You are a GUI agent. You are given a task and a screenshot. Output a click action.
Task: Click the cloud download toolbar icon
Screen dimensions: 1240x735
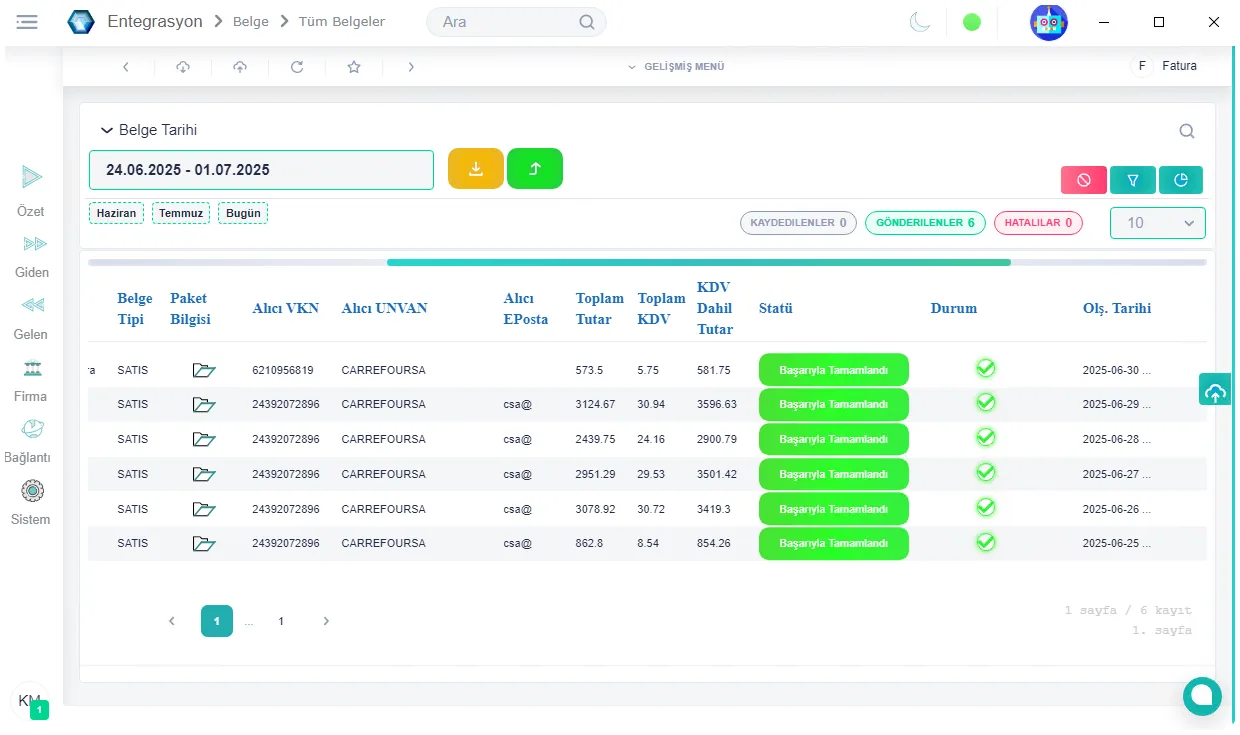pos(183,67)
